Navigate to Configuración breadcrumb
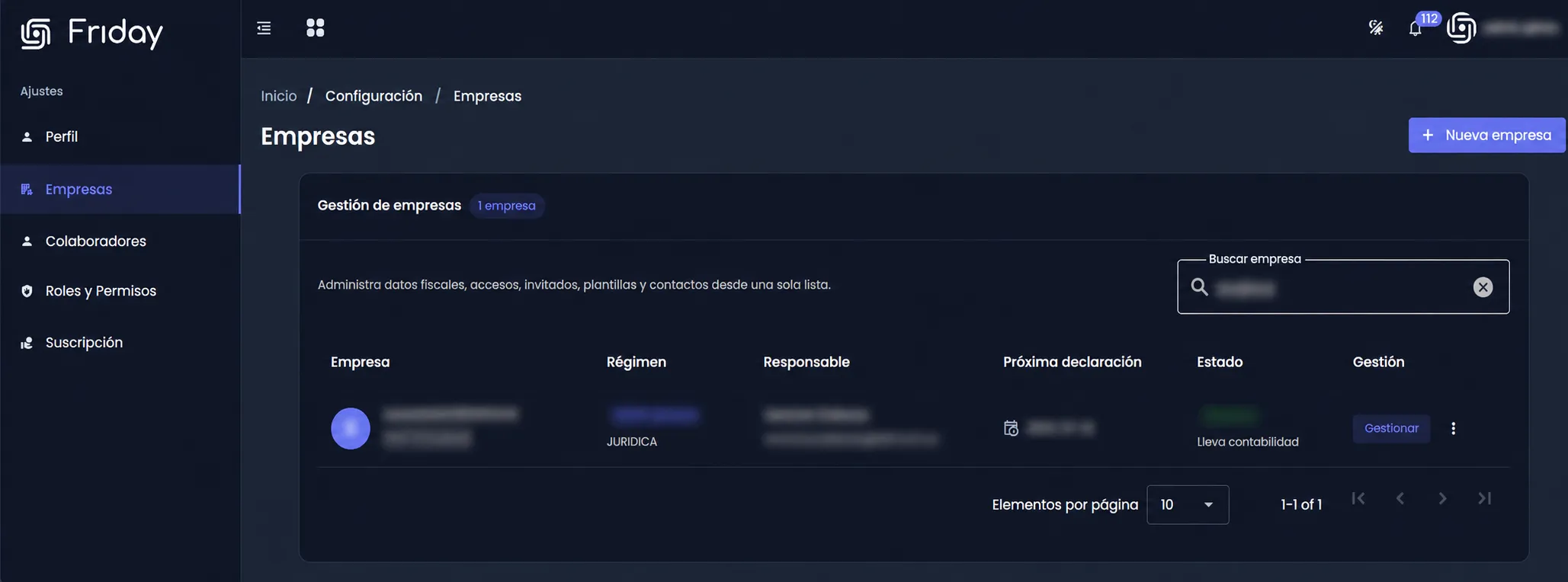The width and height of the screenshot is (1568, 582). (x=374, y=96)
